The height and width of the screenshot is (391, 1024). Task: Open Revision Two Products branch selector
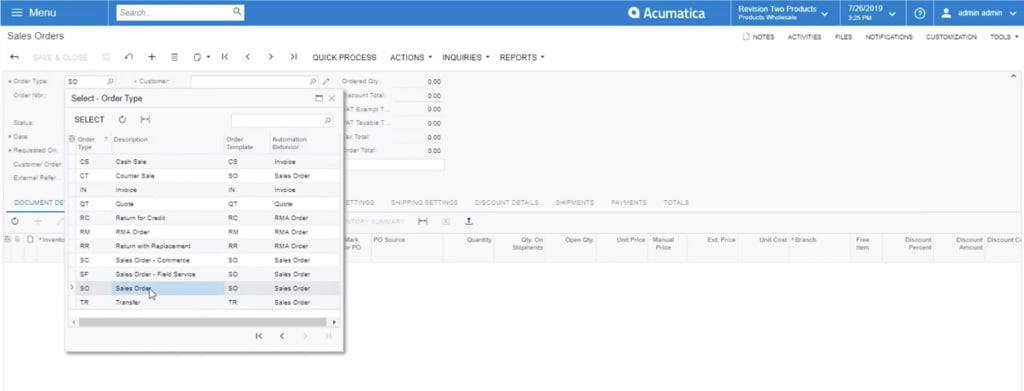tap(783, 13)
